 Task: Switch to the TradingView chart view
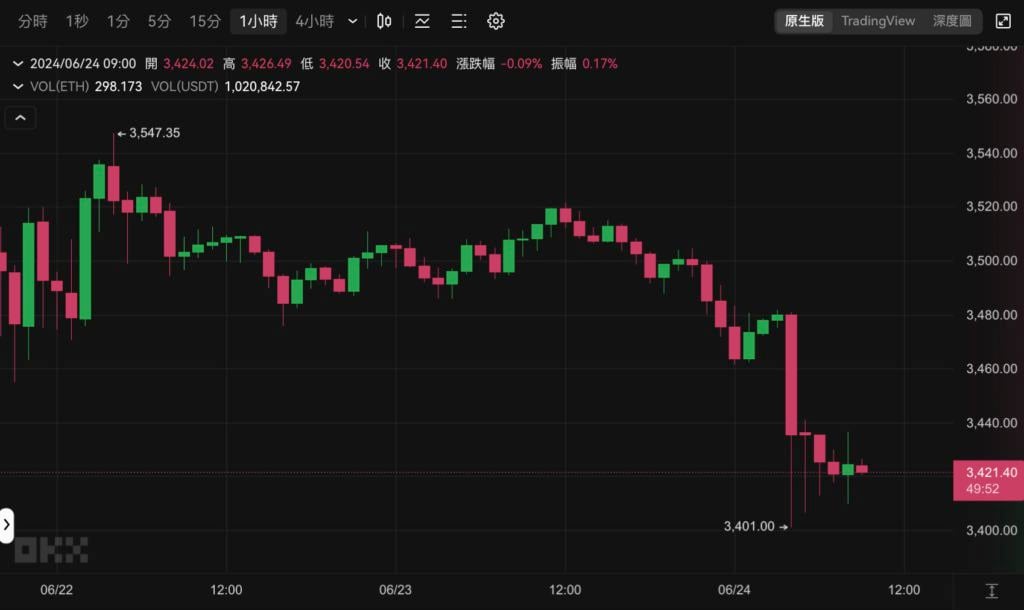(x=878, y=21)
